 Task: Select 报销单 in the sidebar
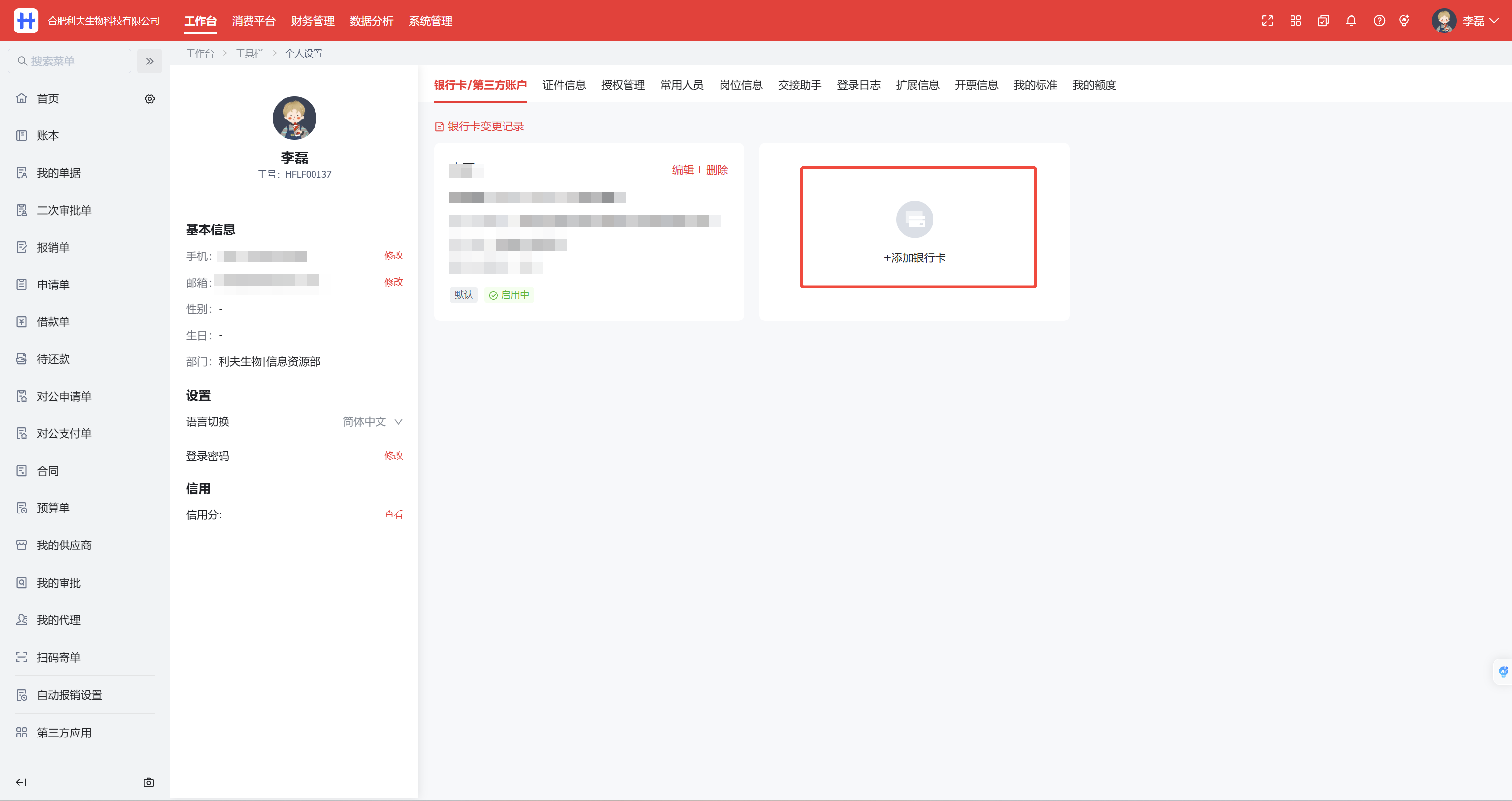[x=53, y=247]
